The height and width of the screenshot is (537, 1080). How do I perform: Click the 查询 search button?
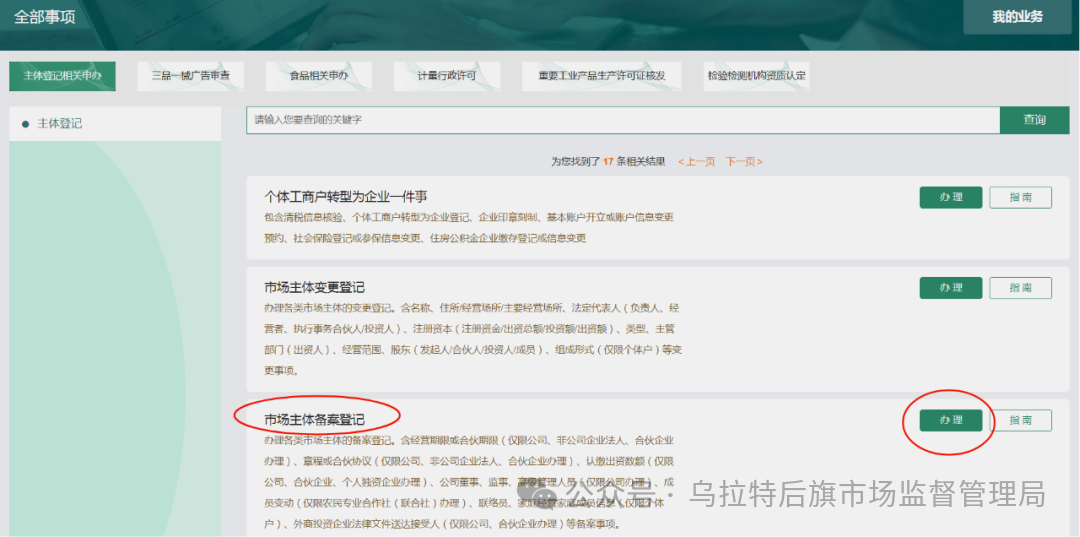pos(1035,120)
